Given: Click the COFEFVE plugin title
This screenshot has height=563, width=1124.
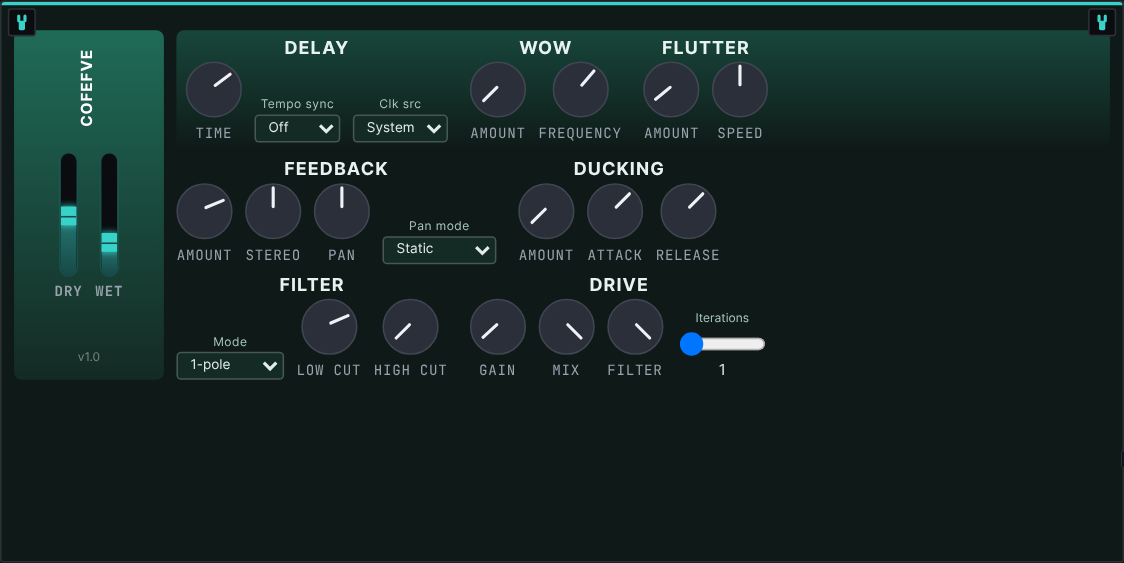Looking at the screenshot, I should point(87,88).
